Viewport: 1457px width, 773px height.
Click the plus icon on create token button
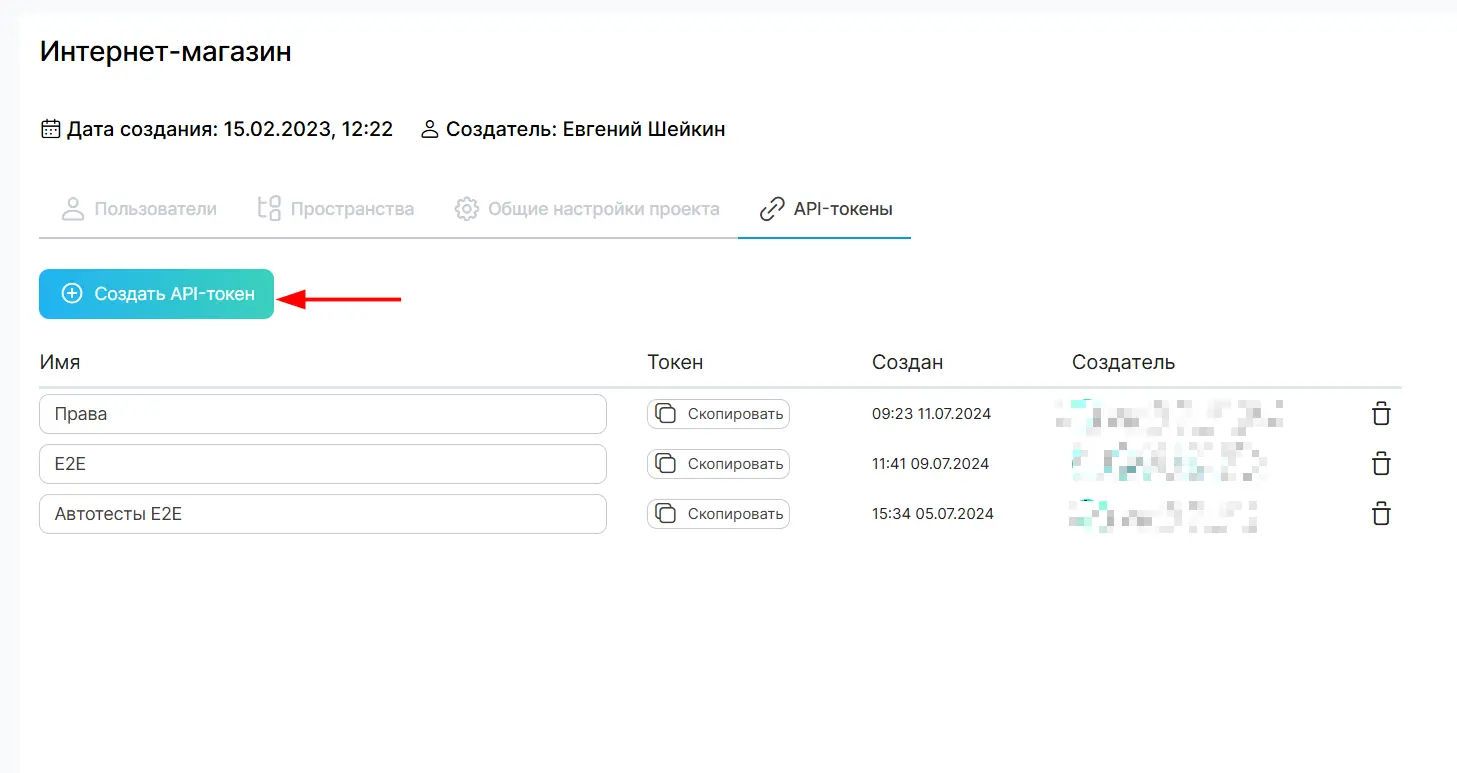tap(72, 294)
